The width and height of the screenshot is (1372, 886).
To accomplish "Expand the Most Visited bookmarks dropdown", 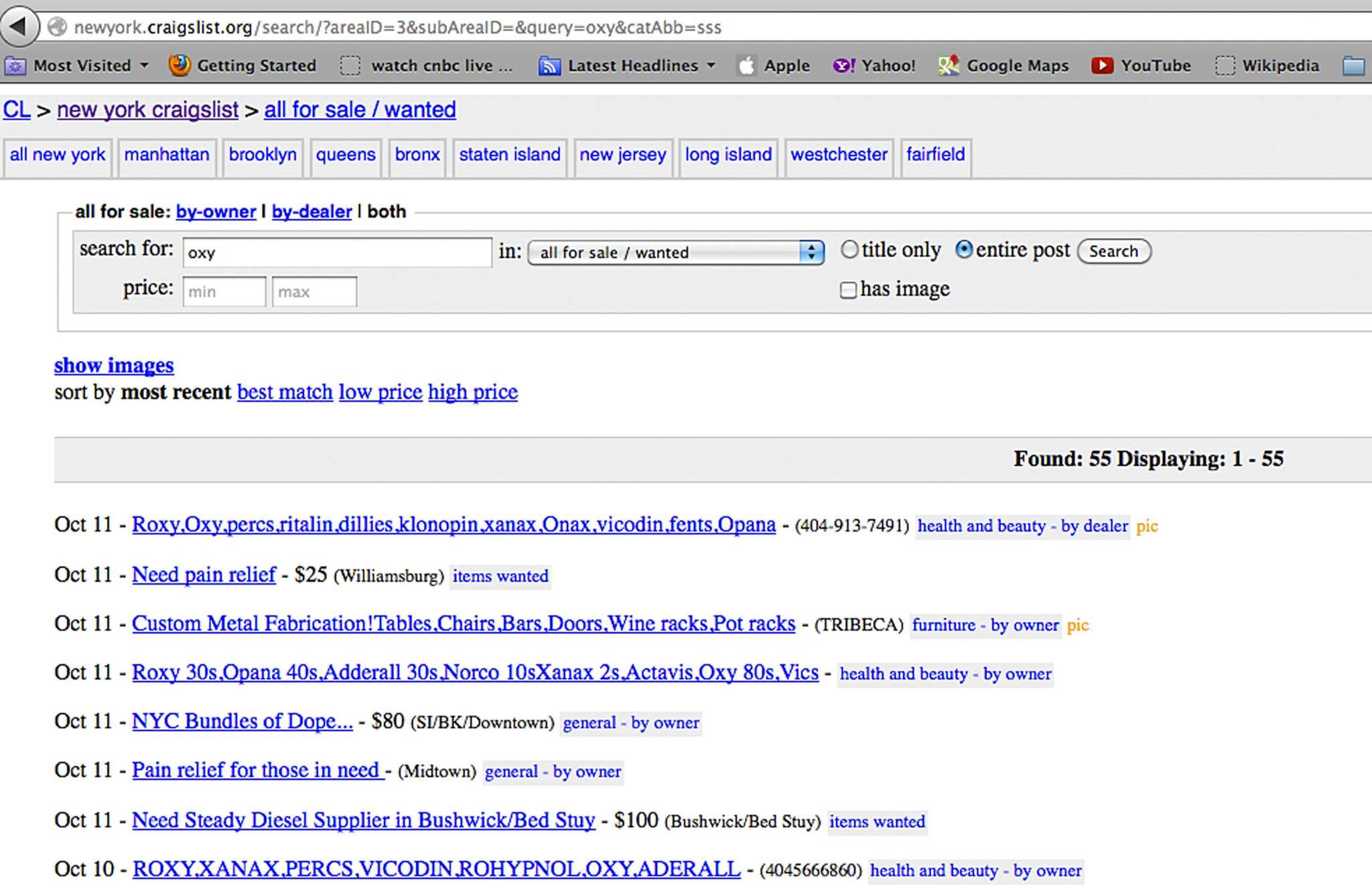I will point(144,66).
